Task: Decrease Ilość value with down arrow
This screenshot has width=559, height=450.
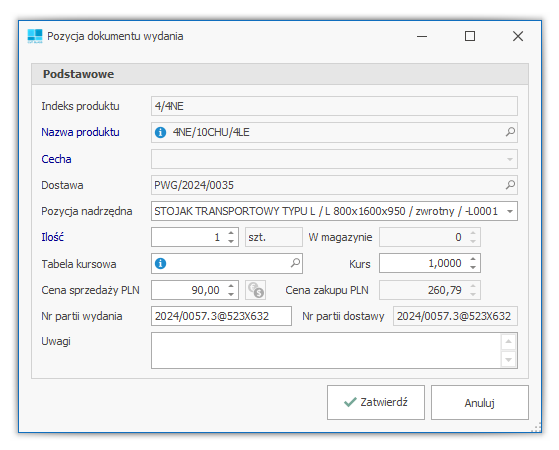Action: click(231, 241)
